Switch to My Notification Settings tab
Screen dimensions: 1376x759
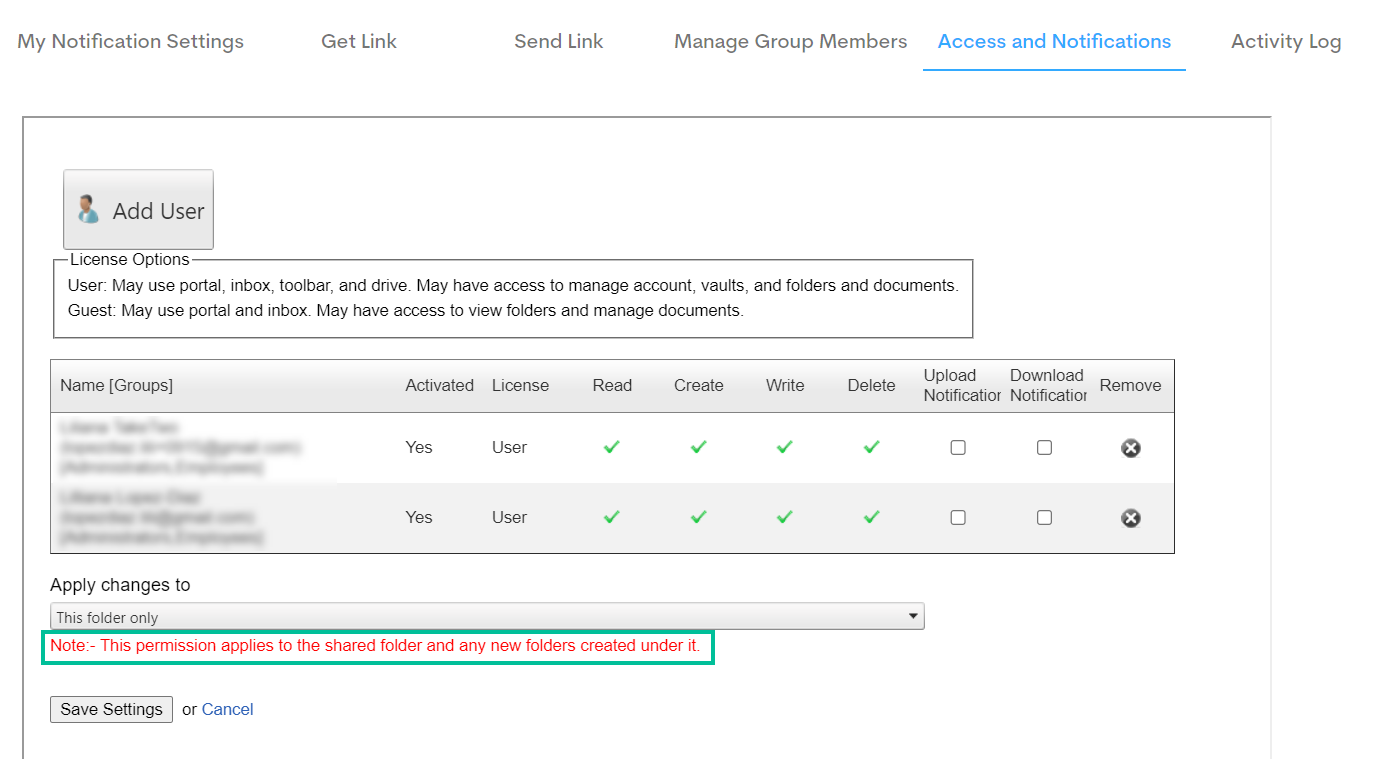[x=131, y=42]
